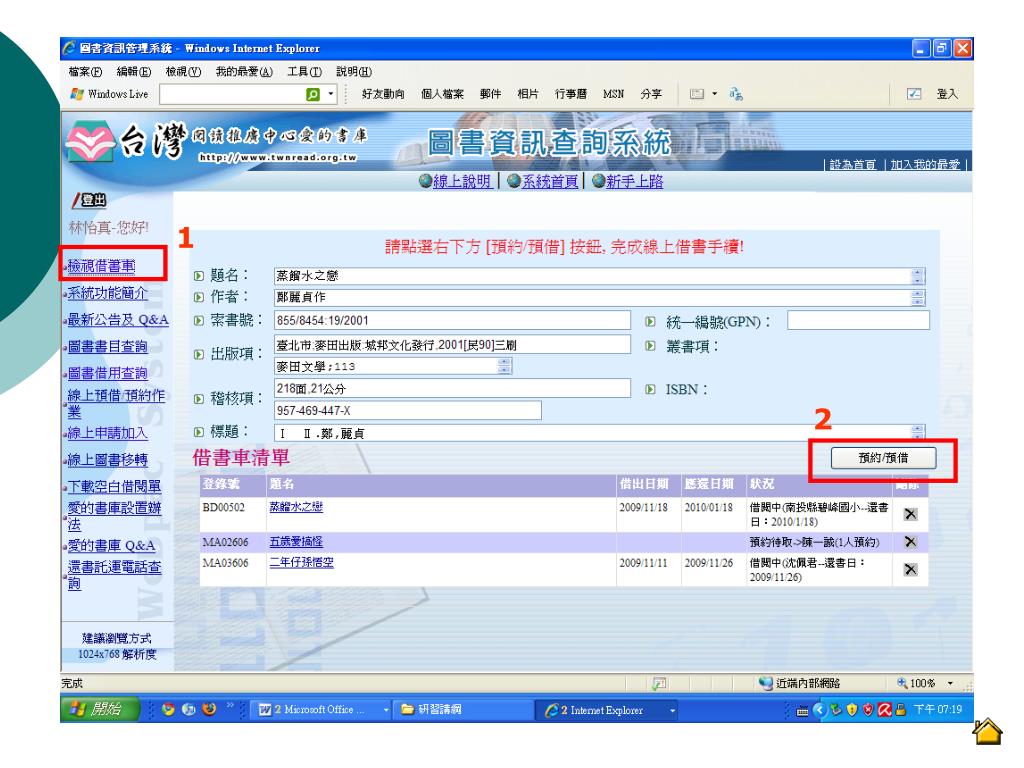This screenshot has height=768, width=1024.
Task: Click the 登出 logout icon
Action: click(89, 200)
